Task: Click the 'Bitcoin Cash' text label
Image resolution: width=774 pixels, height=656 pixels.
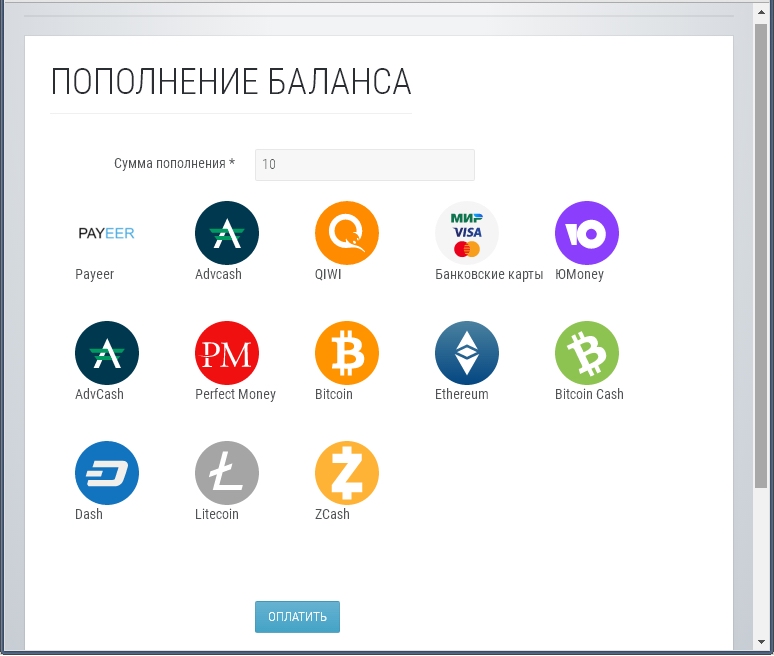Action: point(589,394)
